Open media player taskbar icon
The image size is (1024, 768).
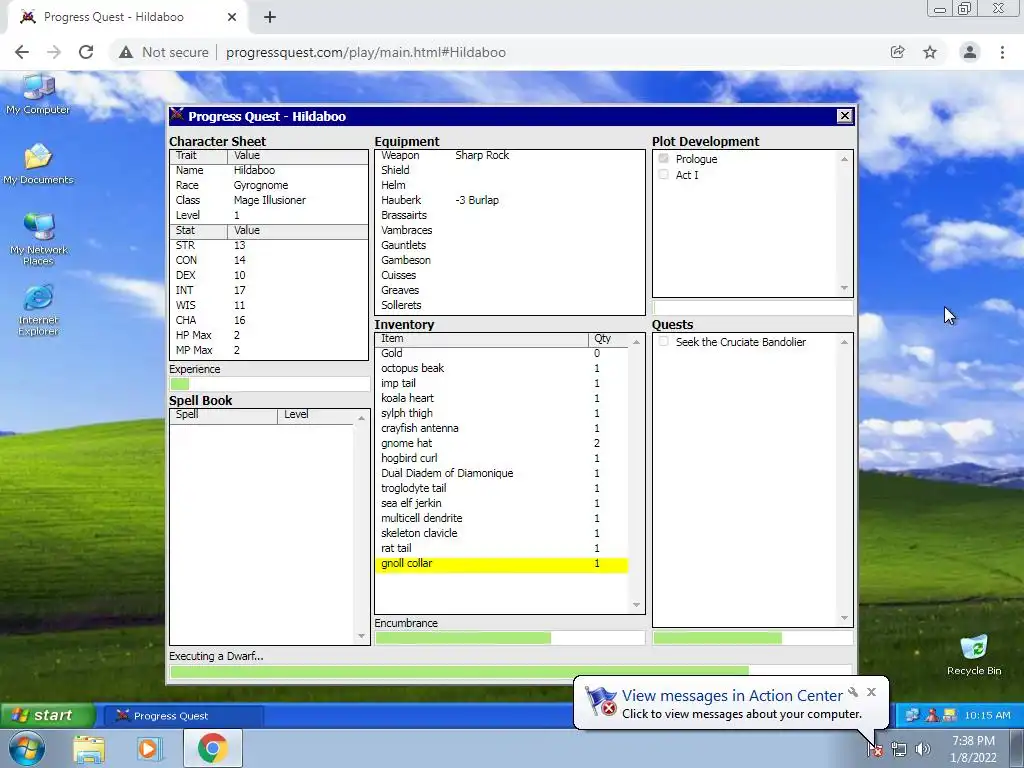150,748
